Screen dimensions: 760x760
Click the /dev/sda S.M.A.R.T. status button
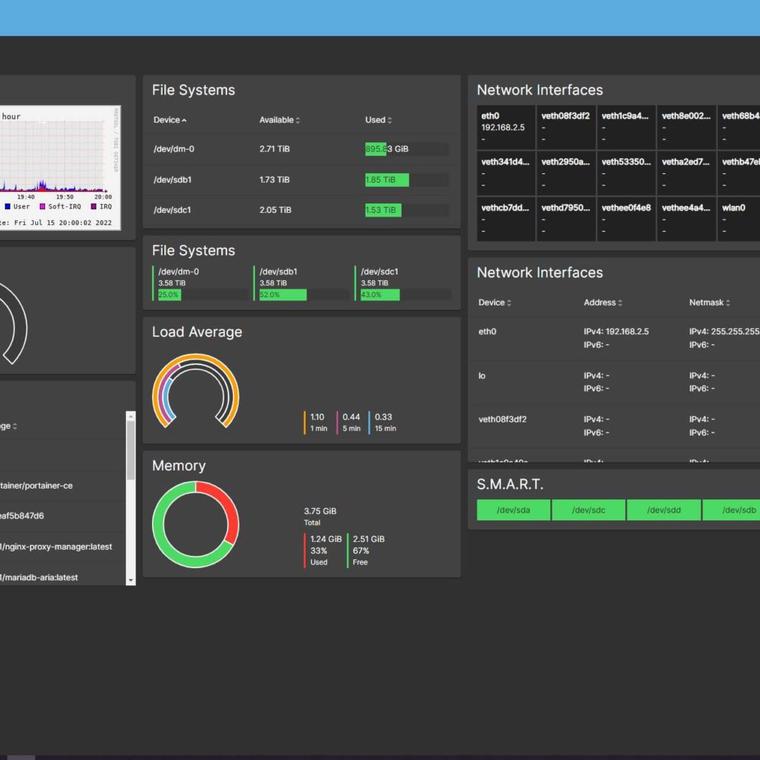(513, 510)
